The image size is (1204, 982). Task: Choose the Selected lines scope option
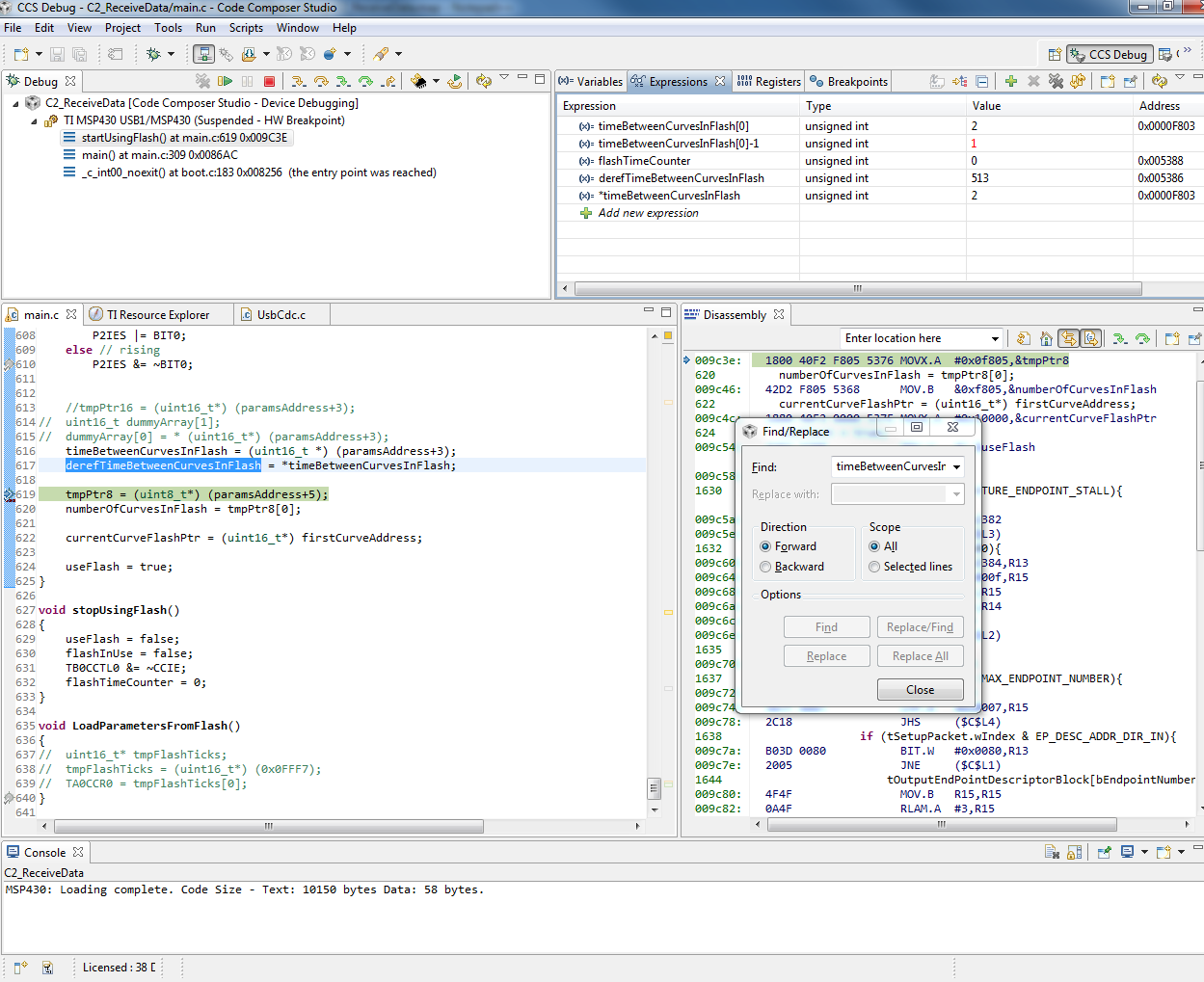pyautogui.click(x=874, y=567)
